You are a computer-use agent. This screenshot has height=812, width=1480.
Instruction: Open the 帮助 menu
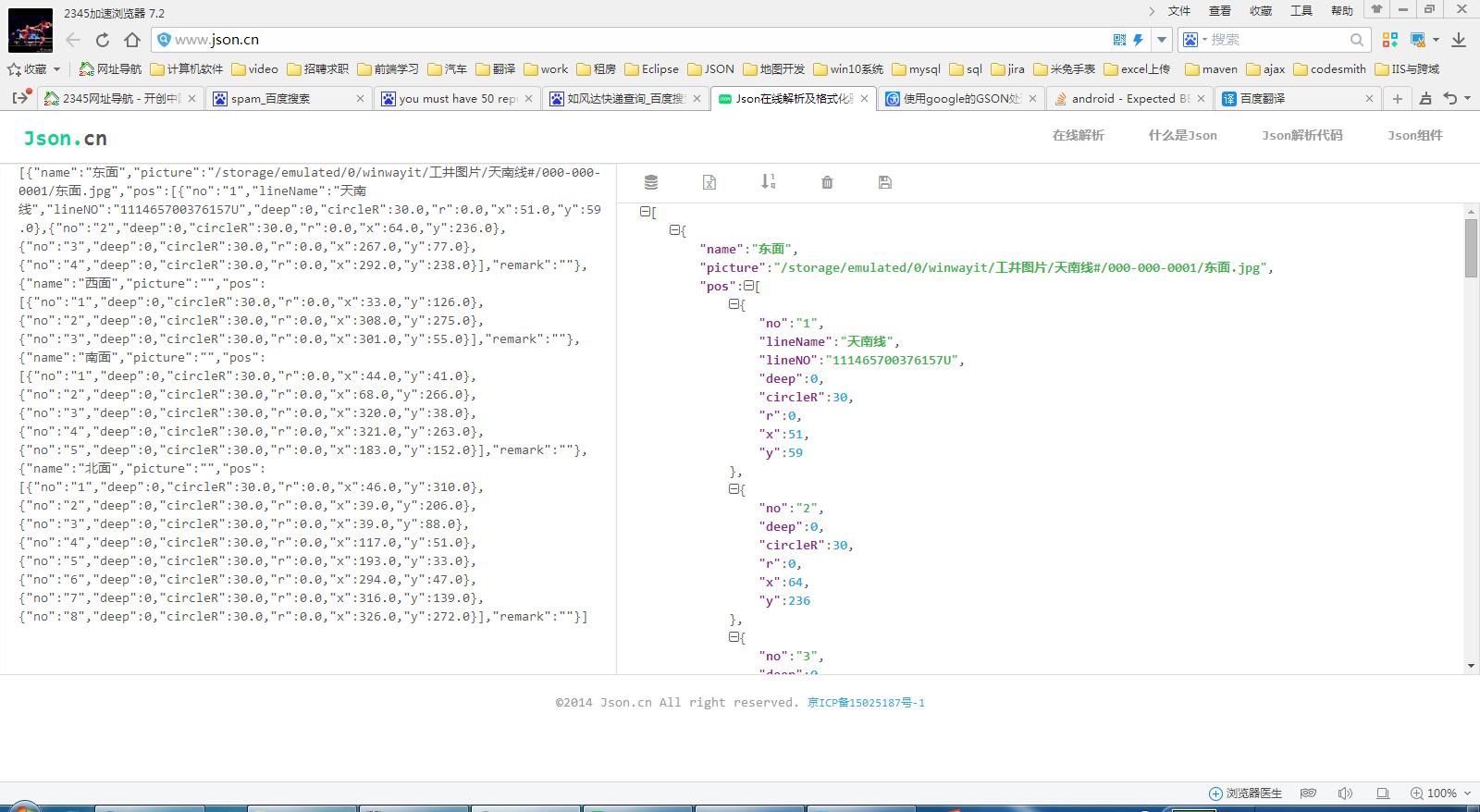click(x=1342, y=11)
